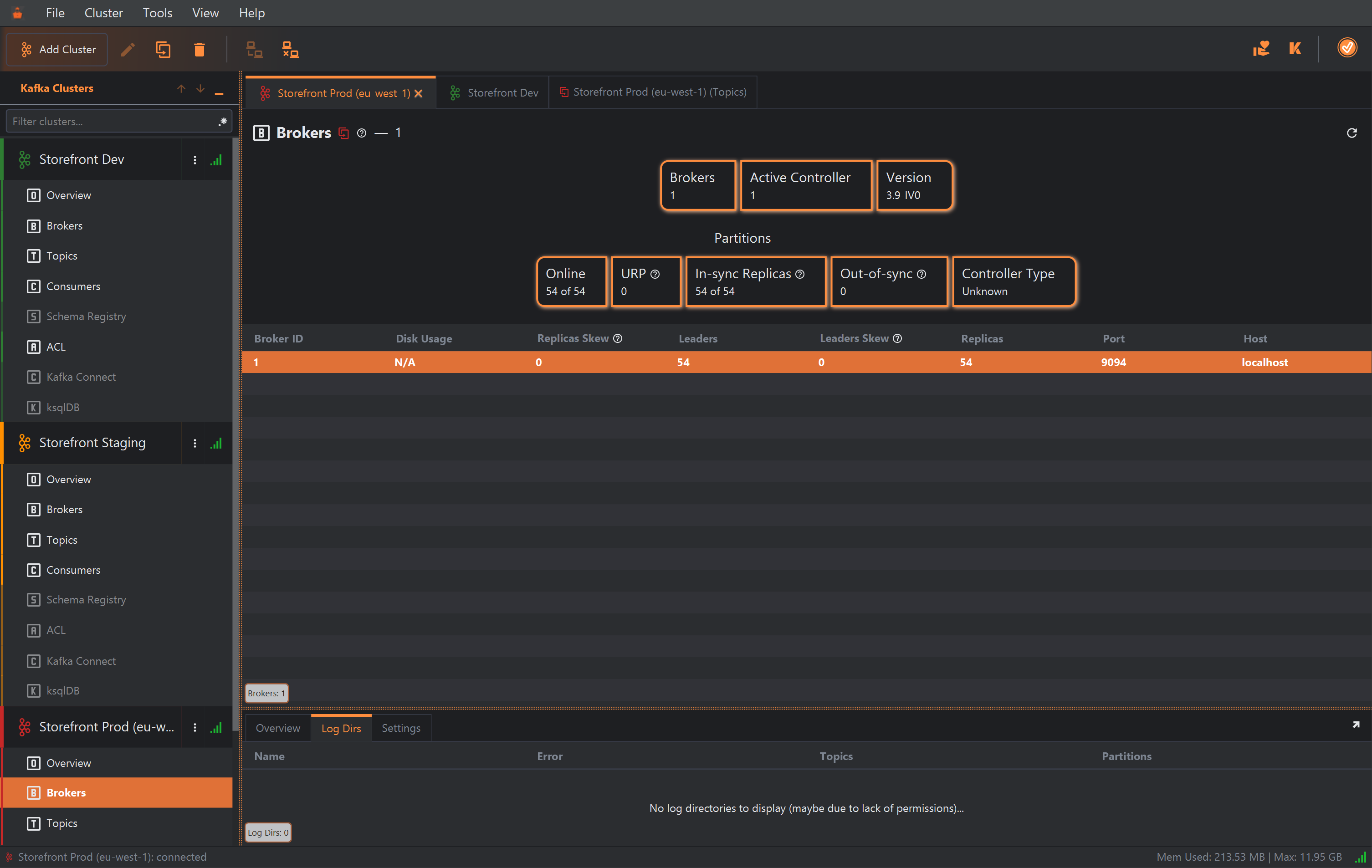The image size is (1372, 868).
Task: Click the circular checkmark status icon
Action: click(x=1347, y=48)
